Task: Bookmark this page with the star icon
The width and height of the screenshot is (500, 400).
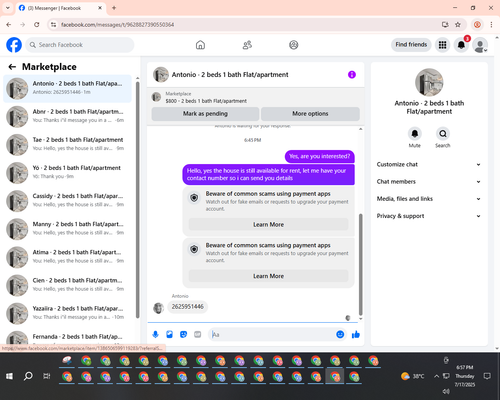Action: click(458, 25)
